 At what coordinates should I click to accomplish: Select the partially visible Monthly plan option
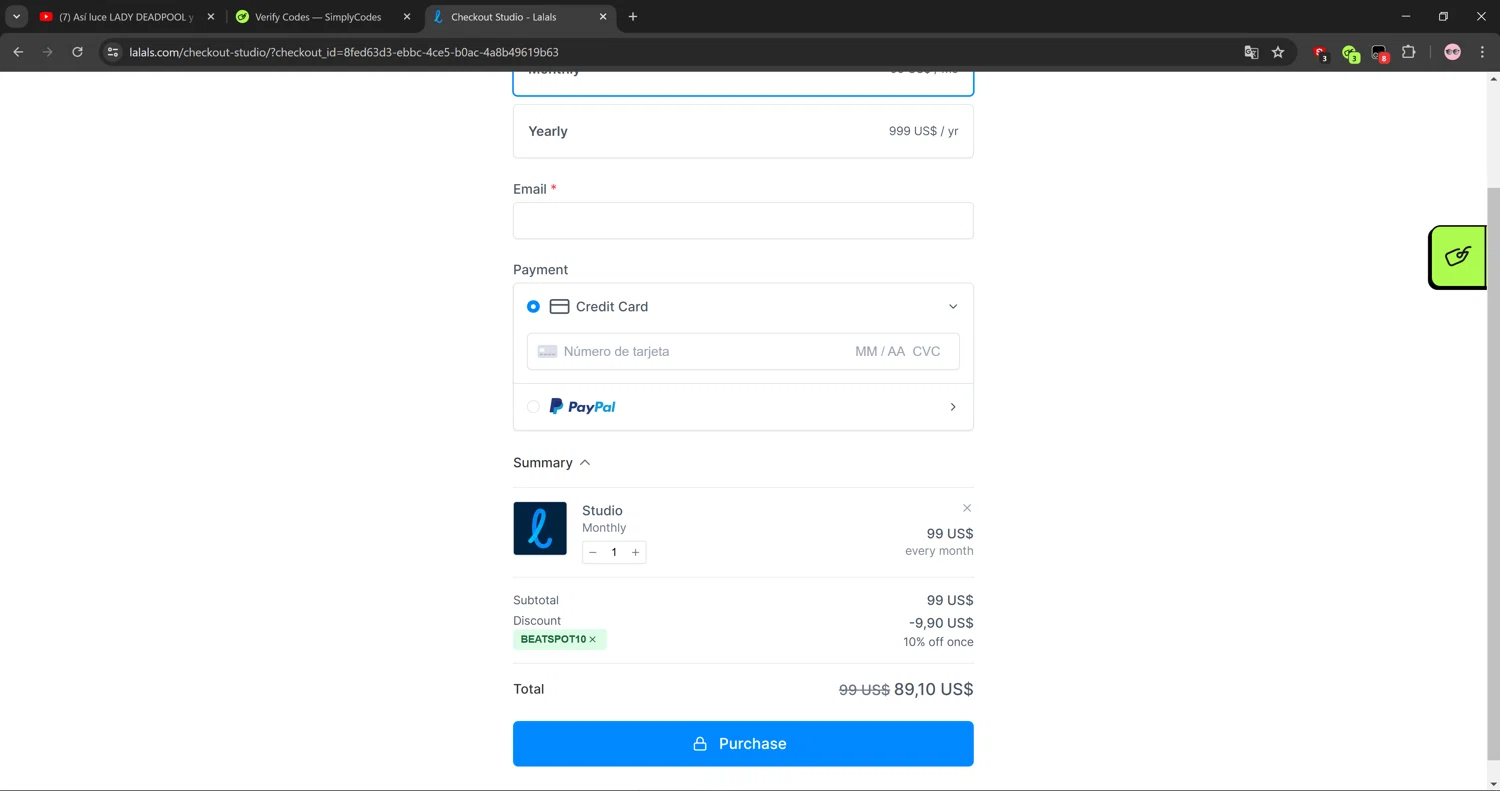(x=743, y=83)
